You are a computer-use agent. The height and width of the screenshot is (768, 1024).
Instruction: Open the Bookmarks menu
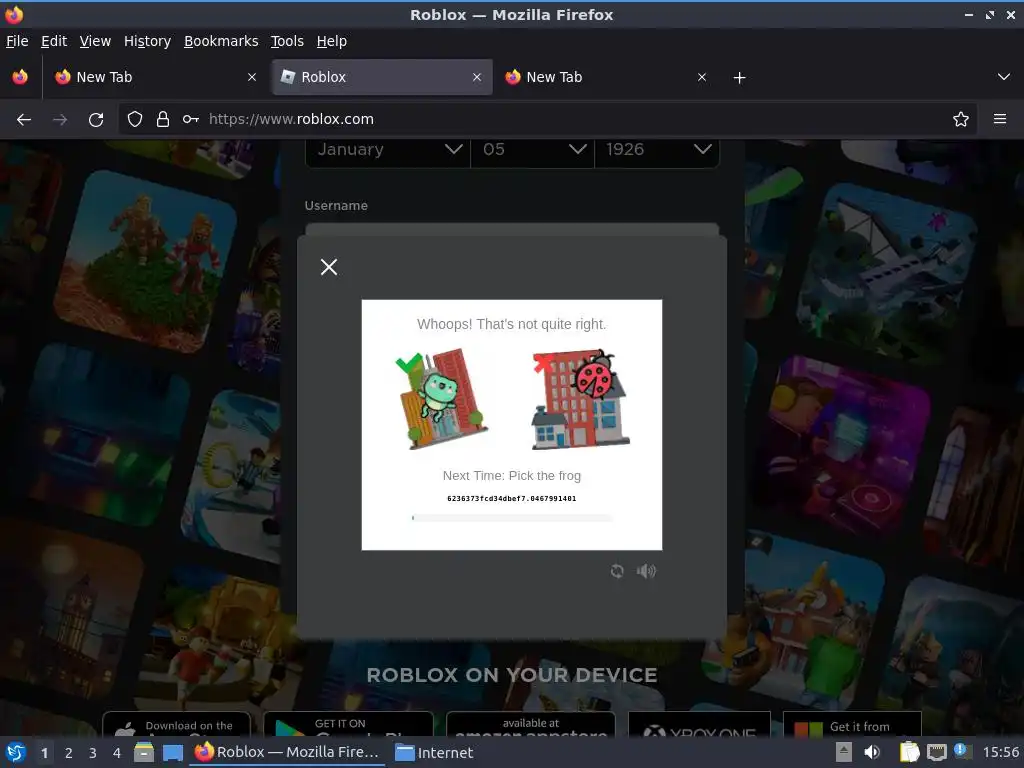point(221,41)
